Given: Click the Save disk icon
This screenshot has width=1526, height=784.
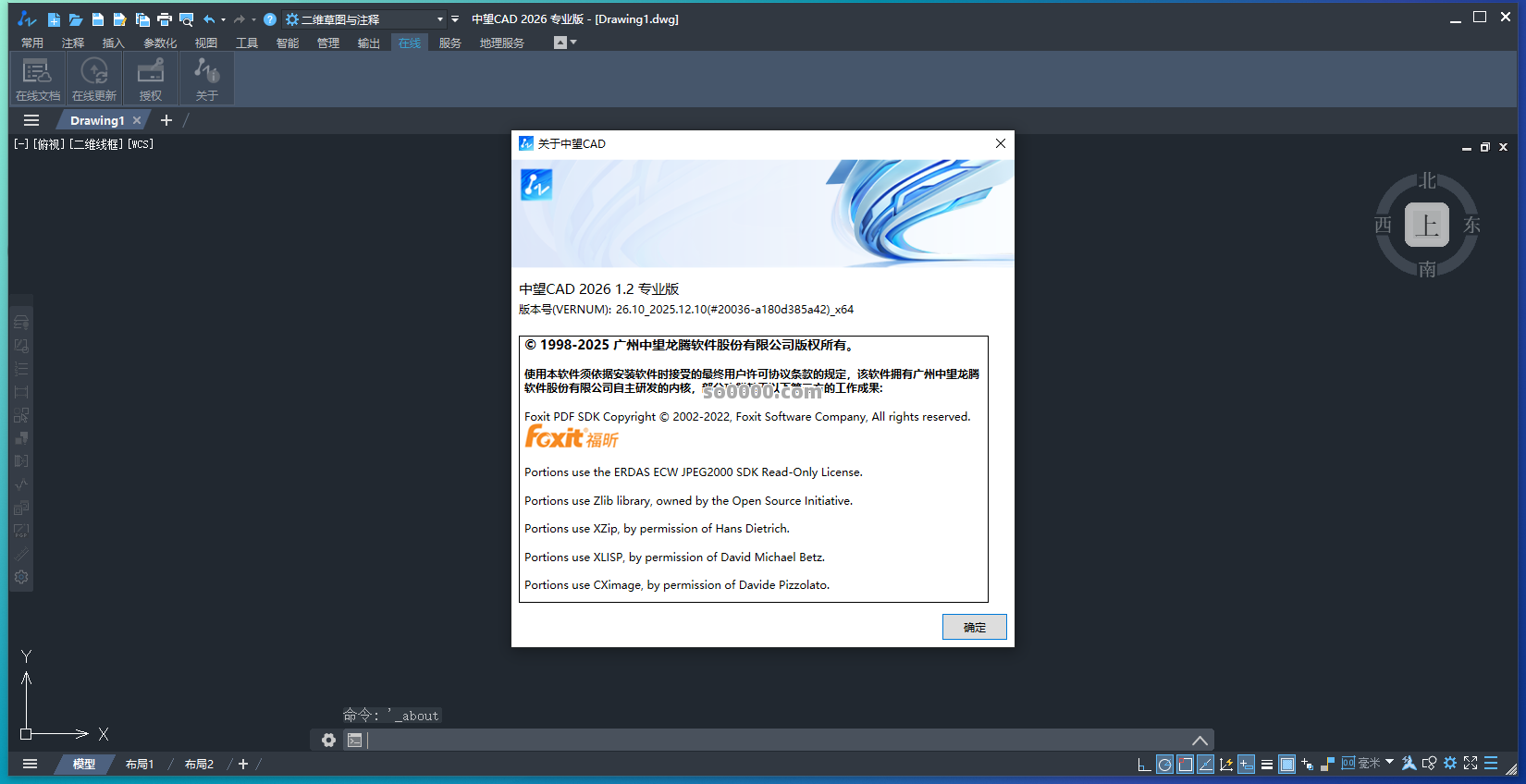Looking at the screenshot, I should [x=98, y=19].
